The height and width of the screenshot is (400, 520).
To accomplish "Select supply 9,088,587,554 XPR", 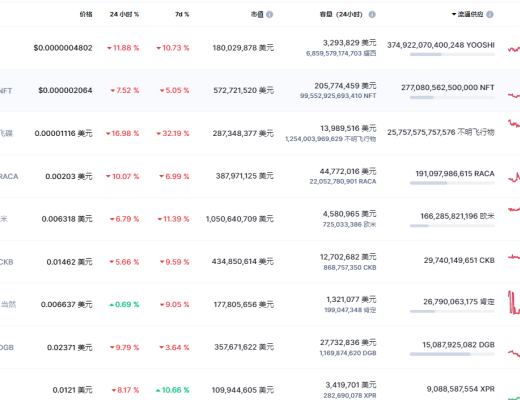I will (461, 389).
